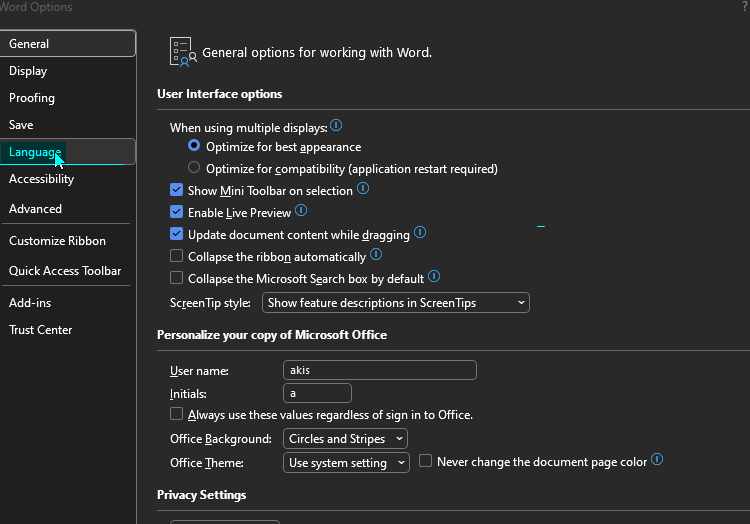Go to the Save options
The height and width of the screenshot is (524, 750).
tap(68, 125)
